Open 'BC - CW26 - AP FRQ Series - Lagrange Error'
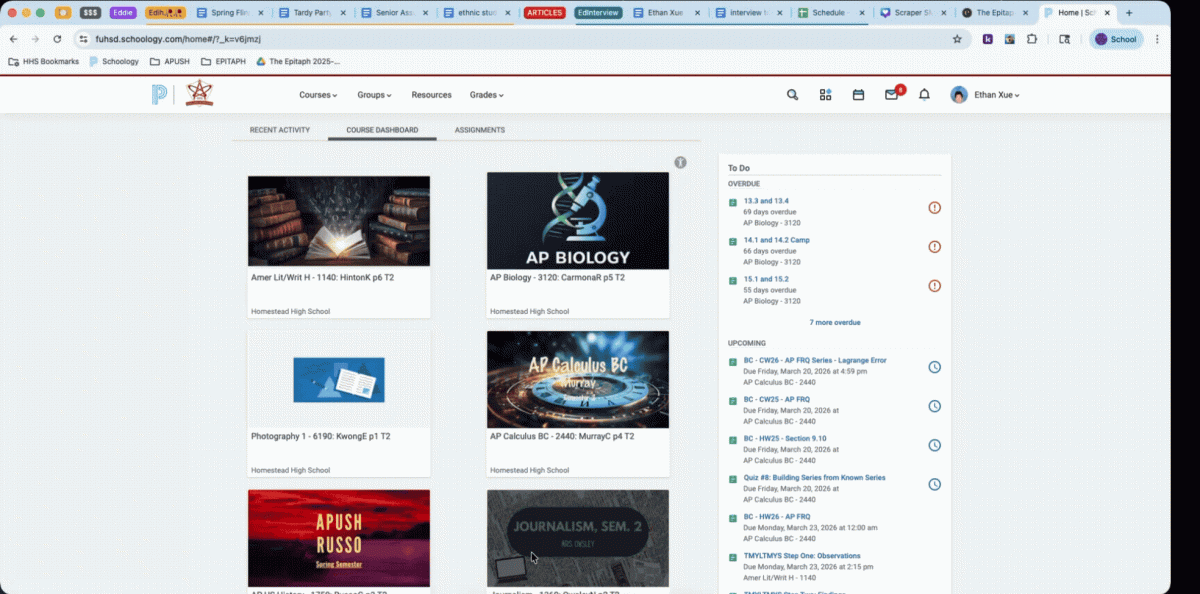The width and height of the screenshot is (1200, 594). [x=815, y=360]
